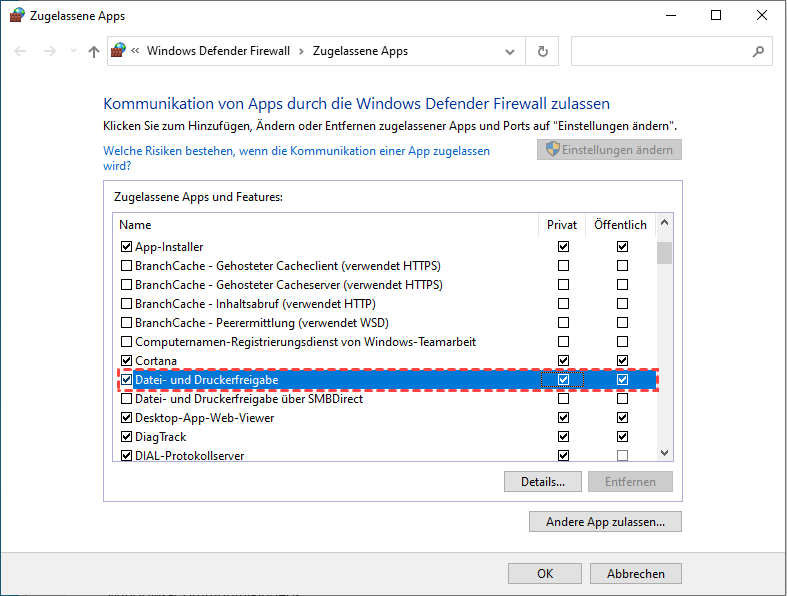Viewport: 787px width, 596px height.
Task: Click Andere App zulassen... button
Action: [x=605, y=522]
